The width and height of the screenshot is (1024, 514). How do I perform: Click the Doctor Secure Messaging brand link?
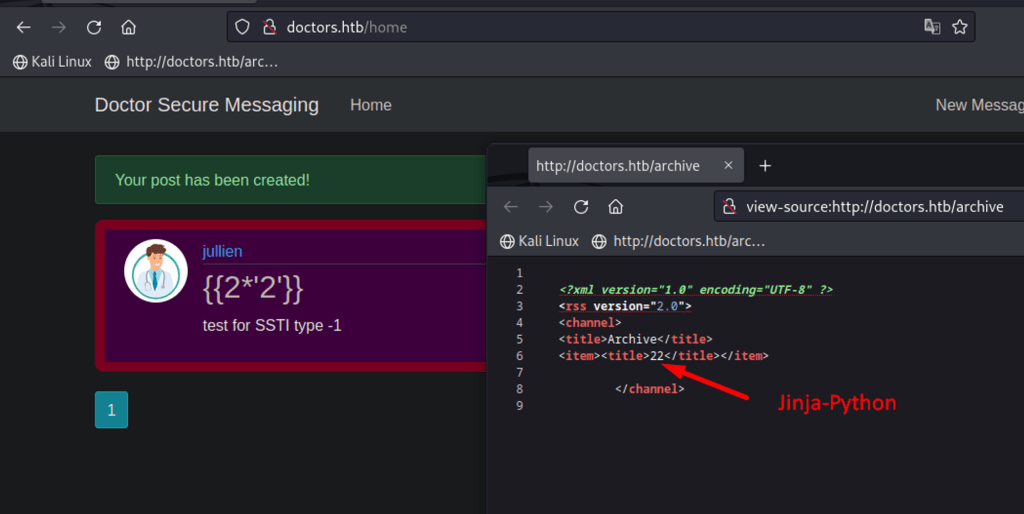pyautogui.click(x=207, y=105)
